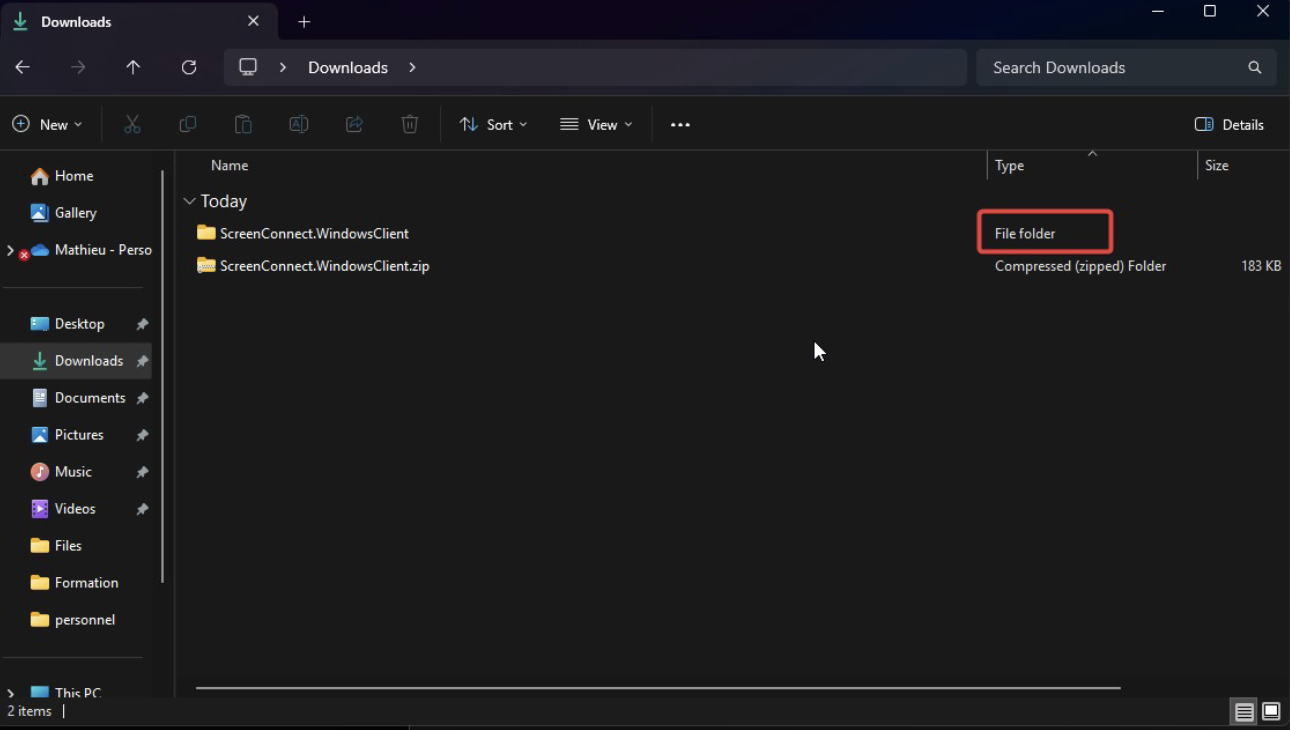Click inside the Search Downloads field

pyautogui.click(x=1100, y=67)
